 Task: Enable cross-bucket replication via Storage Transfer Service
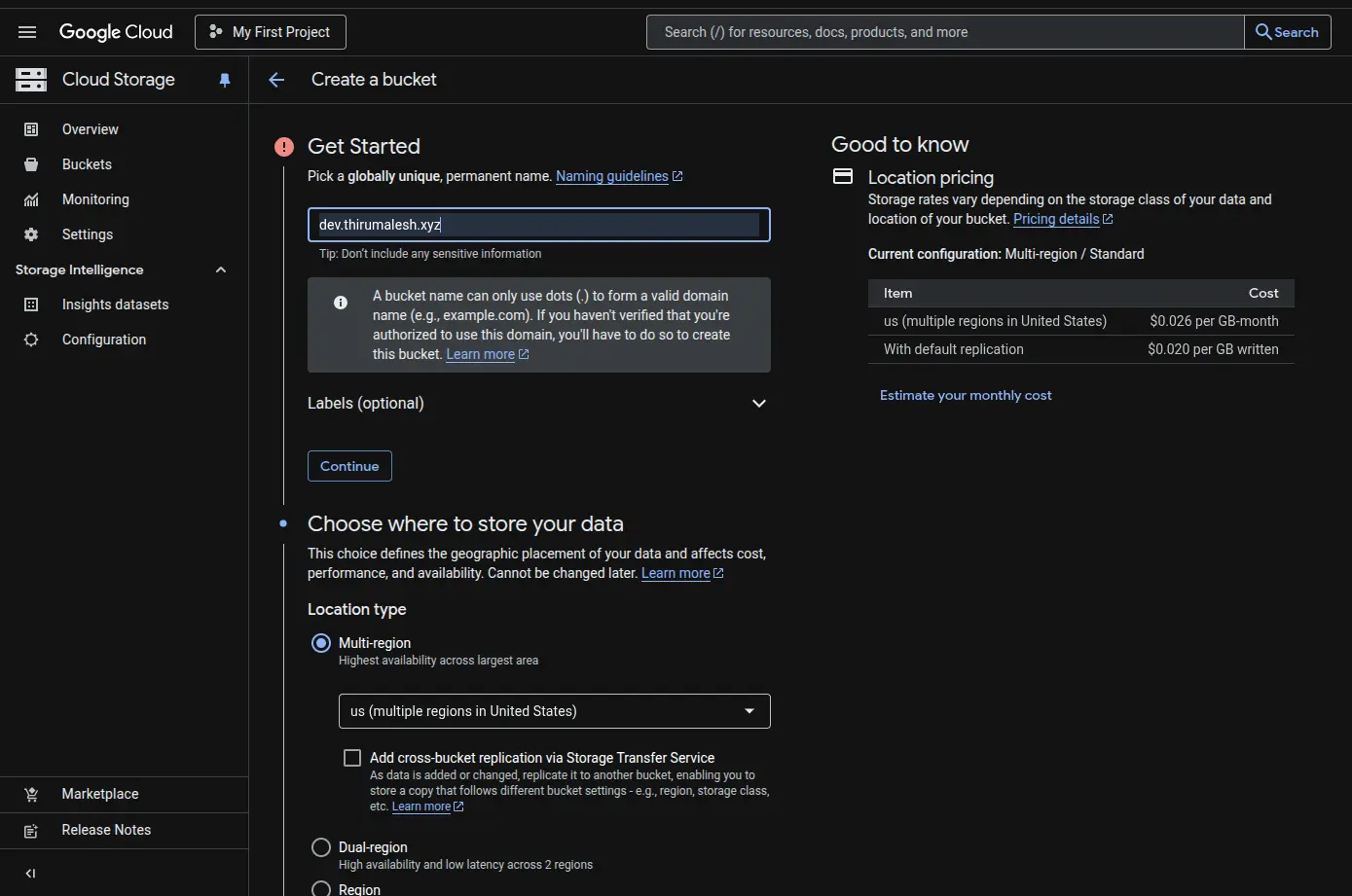(351, 757)
